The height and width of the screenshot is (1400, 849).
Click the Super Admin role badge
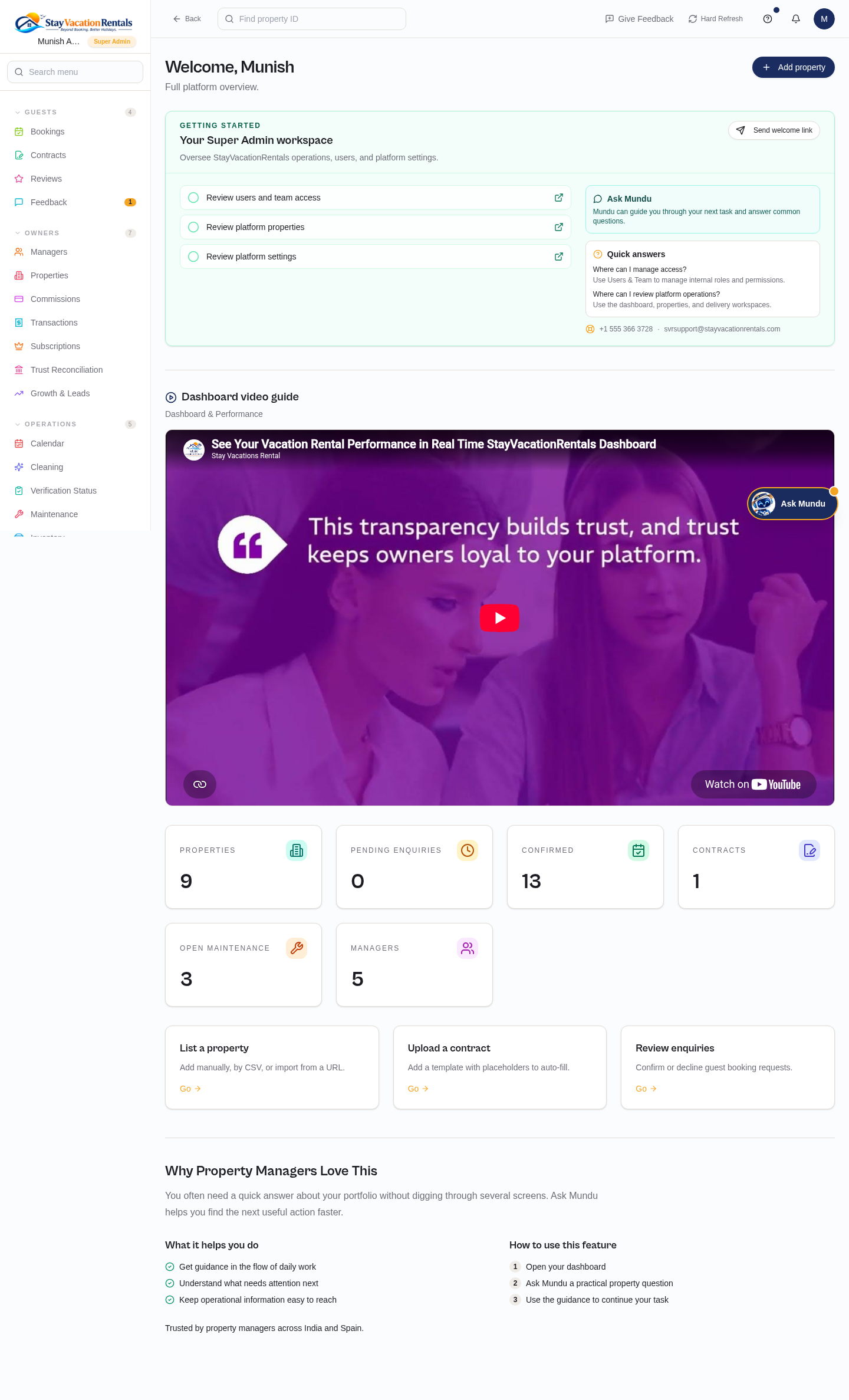112,41
